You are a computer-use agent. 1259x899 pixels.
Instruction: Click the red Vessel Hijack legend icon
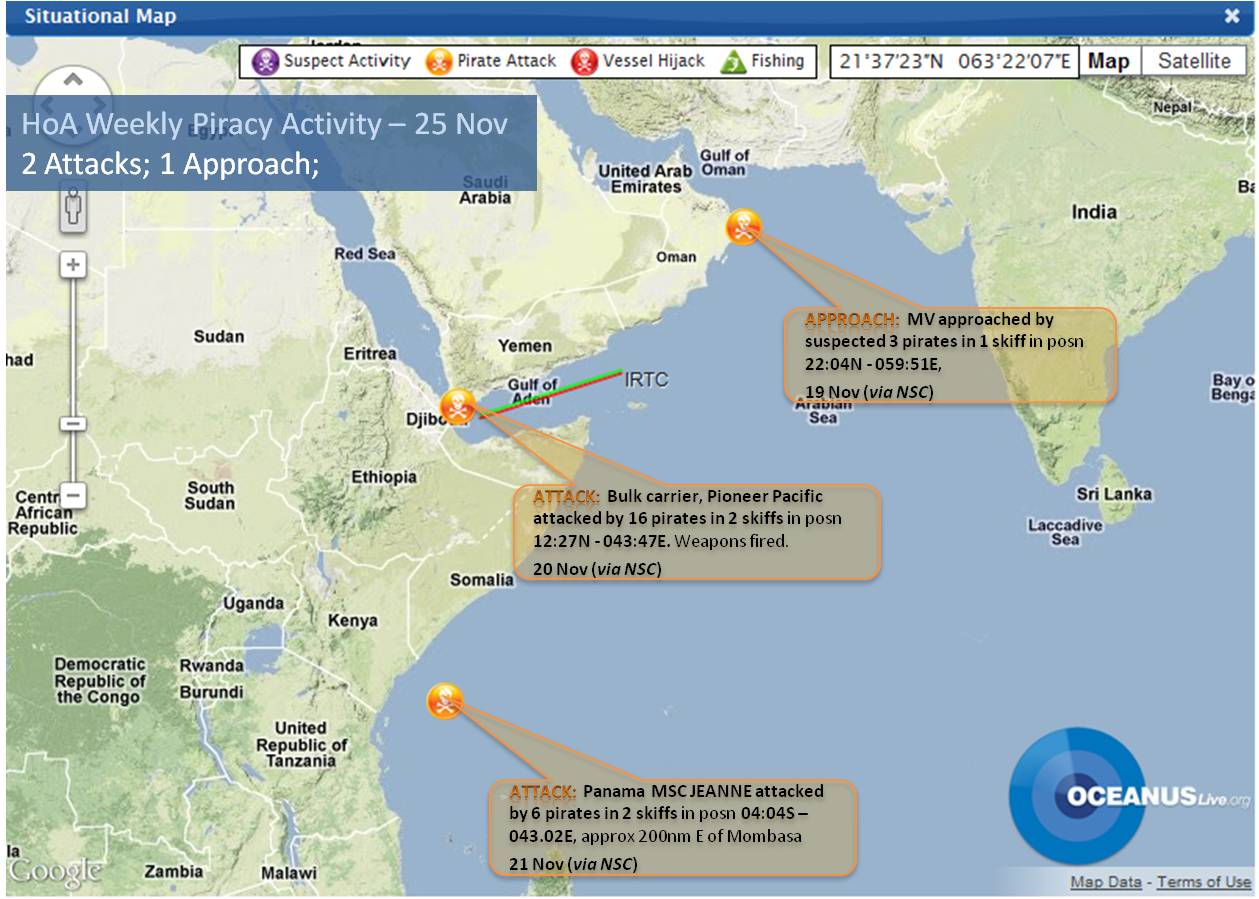coord(584,61)
